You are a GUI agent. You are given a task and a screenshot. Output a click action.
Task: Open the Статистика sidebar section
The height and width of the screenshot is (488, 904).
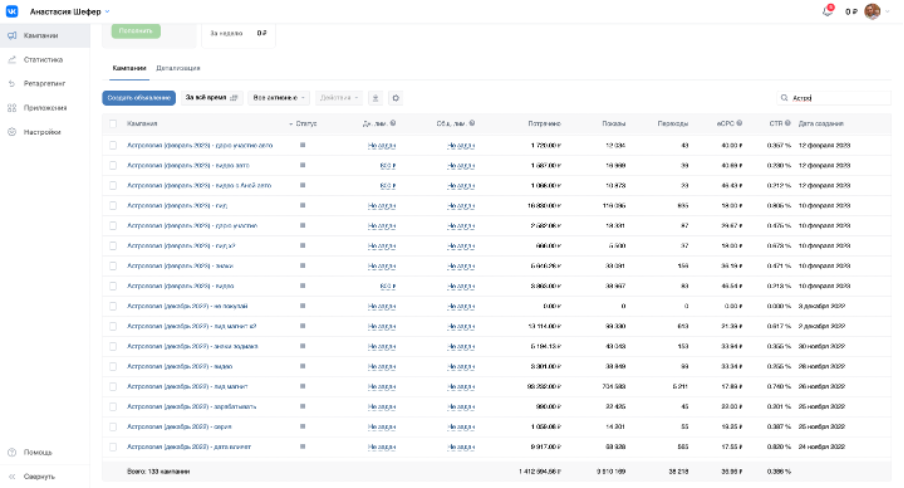(x=42, y=60)
